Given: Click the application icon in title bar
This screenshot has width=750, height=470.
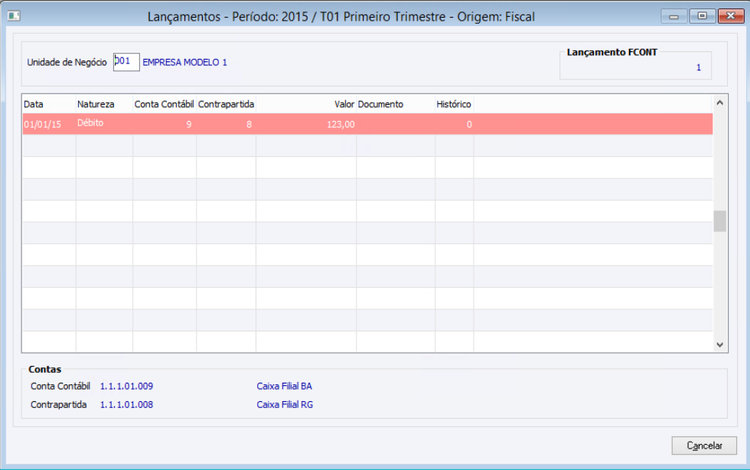Looking at the screenshot, I should pyautogui.click(x=14, y=16).
